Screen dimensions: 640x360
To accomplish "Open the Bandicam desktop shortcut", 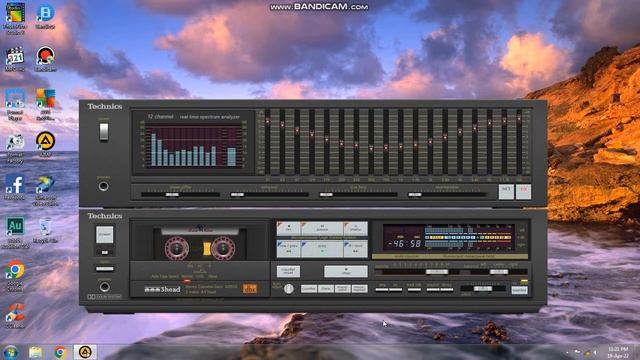I will pos(45,59).
